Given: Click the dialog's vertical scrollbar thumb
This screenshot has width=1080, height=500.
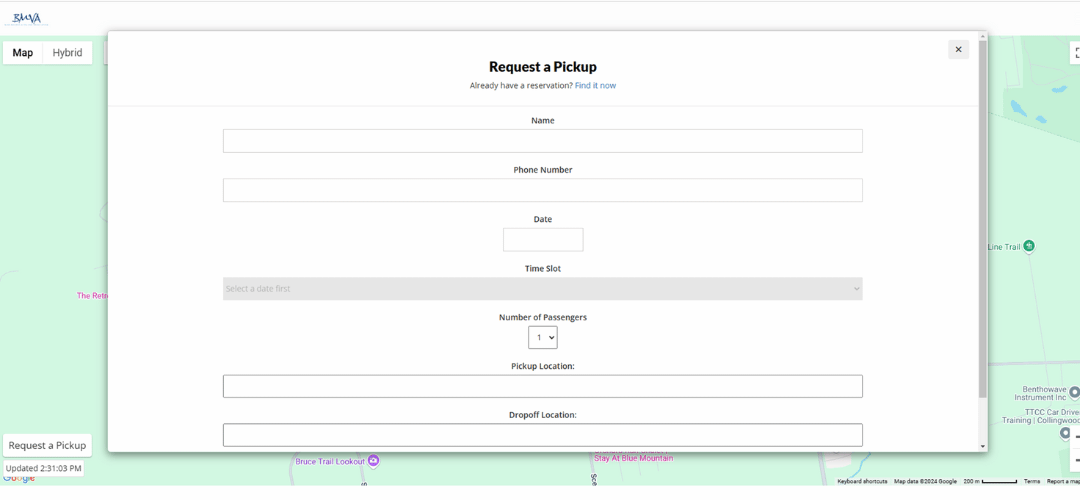Looking at the screenshot, I should [982, 220].
